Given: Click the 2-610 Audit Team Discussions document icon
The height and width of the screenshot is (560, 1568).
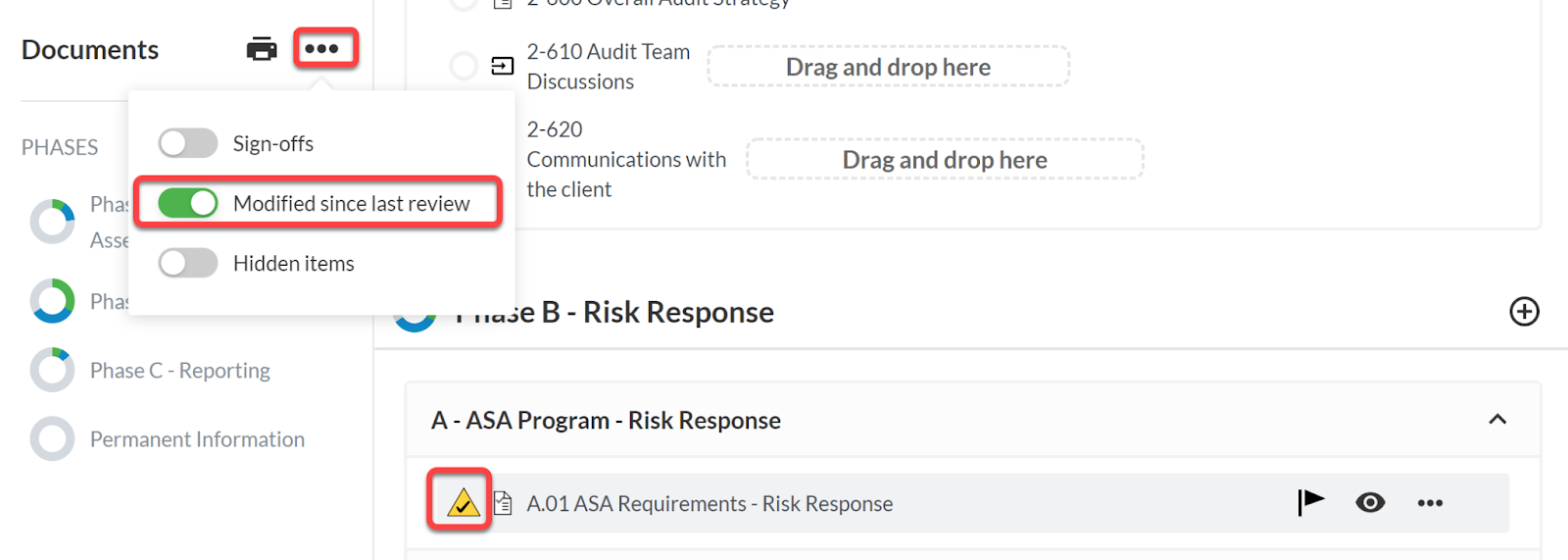Looking at the screenshot, I should (x=502, y=66).
